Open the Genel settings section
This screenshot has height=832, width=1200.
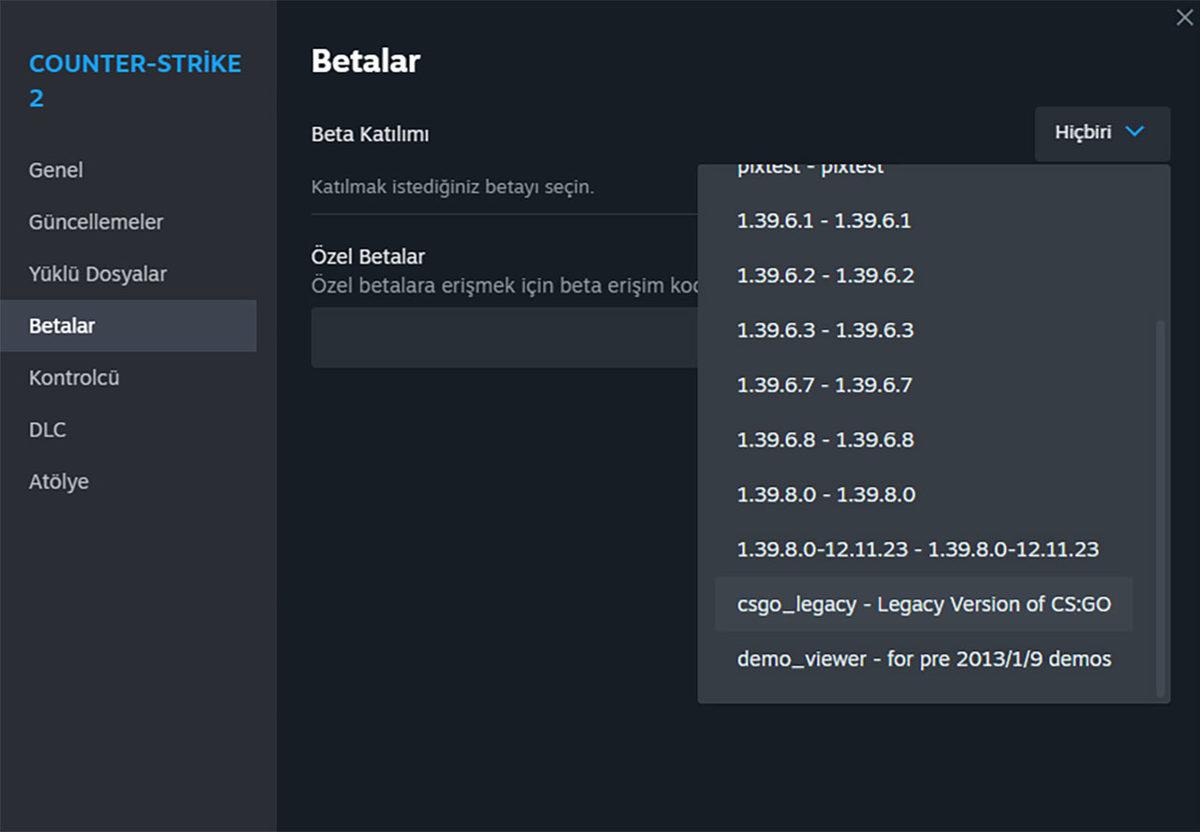pos(55,170)
